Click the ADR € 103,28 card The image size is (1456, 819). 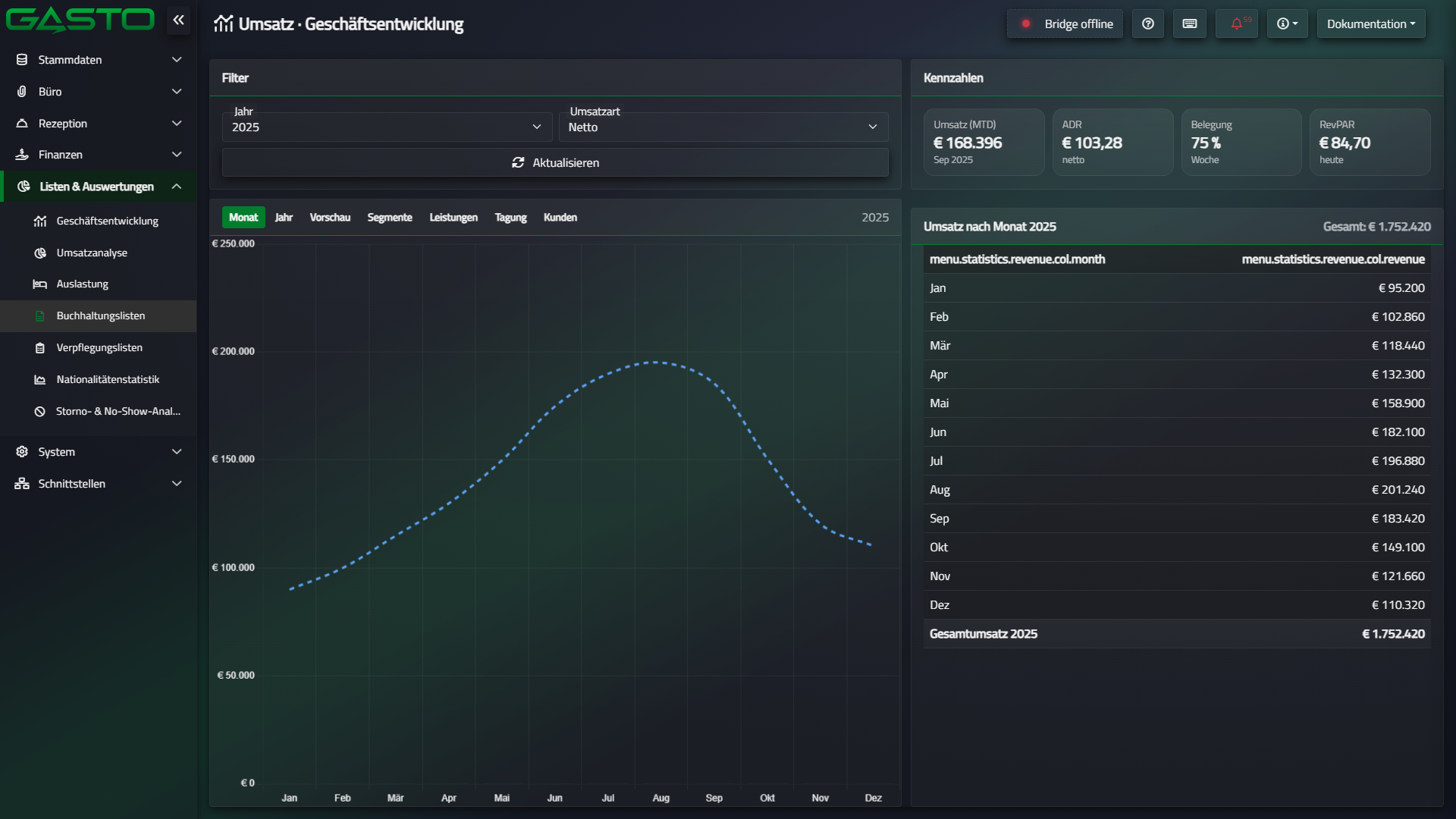[1112, 143]
